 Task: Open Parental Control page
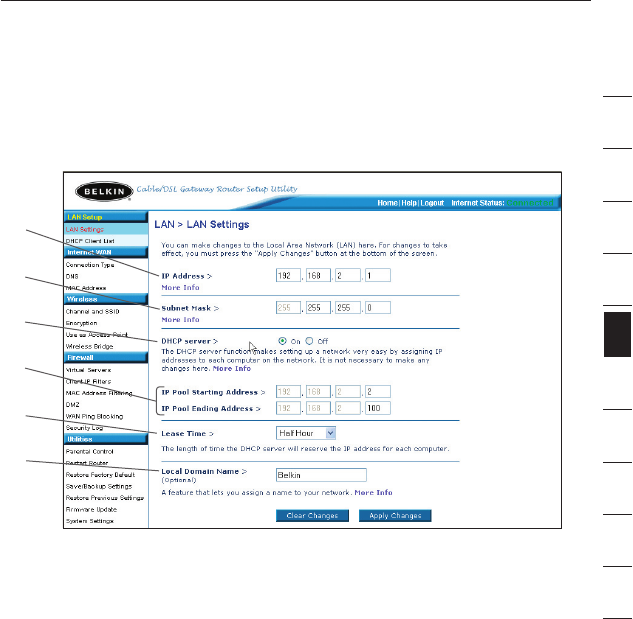pos(90,451)
